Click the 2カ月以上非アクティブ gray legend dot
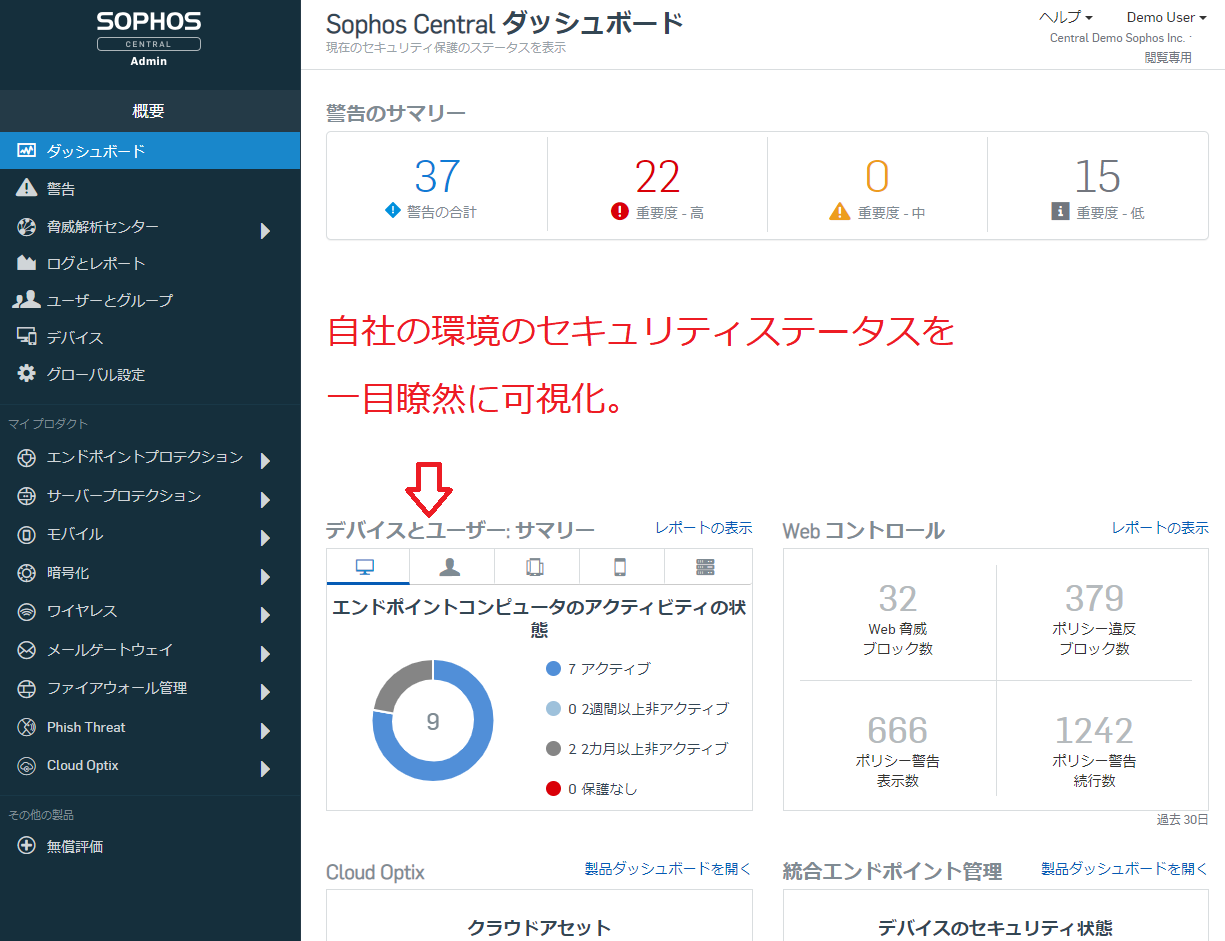Image resolution: width=1225 pixels, height=941 pixels. (x=554, y=748)
